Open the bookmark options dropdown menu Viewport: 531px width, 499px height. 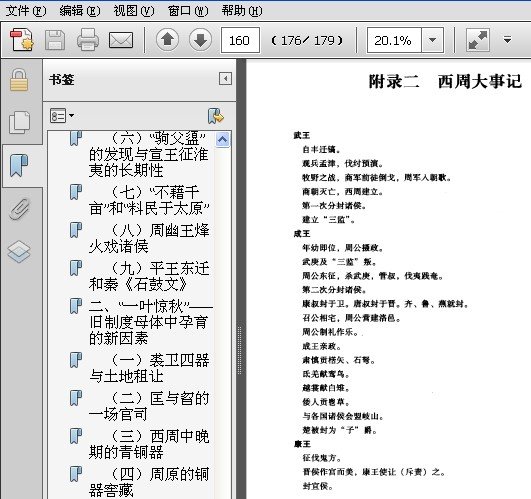[x=62, y=115]
